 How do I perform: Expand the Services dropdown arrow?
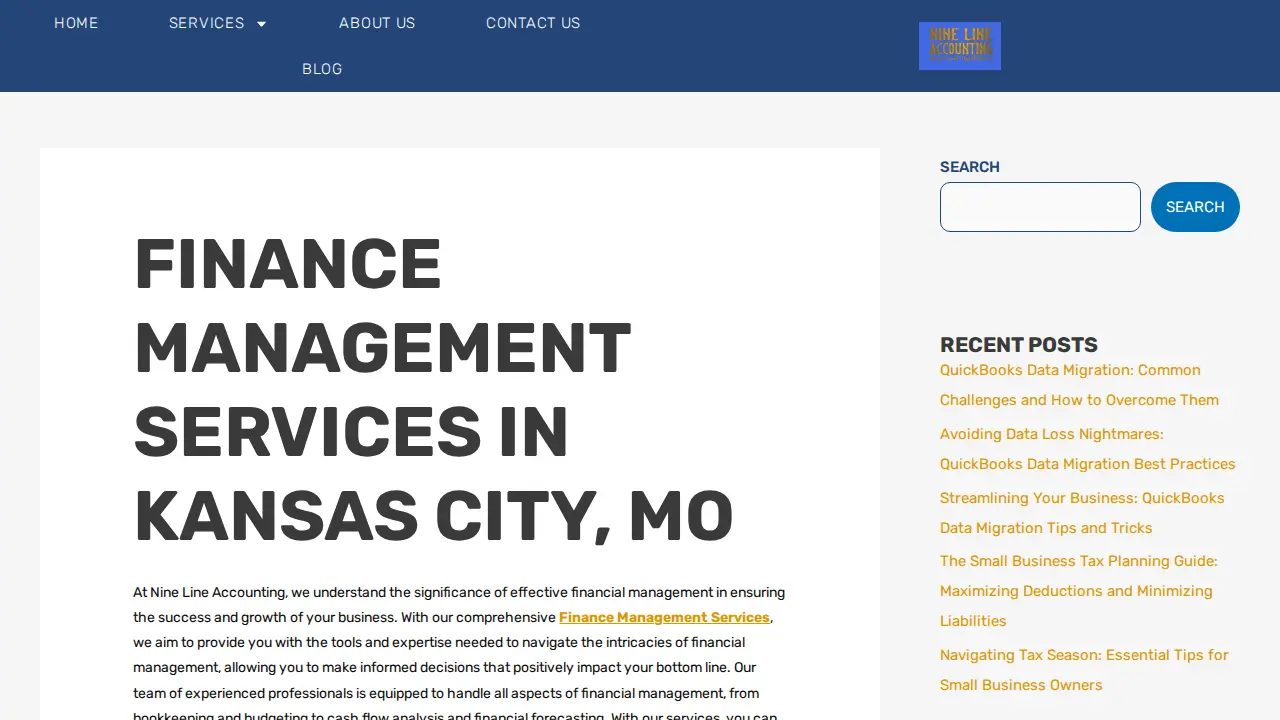(x=262, y=23)
